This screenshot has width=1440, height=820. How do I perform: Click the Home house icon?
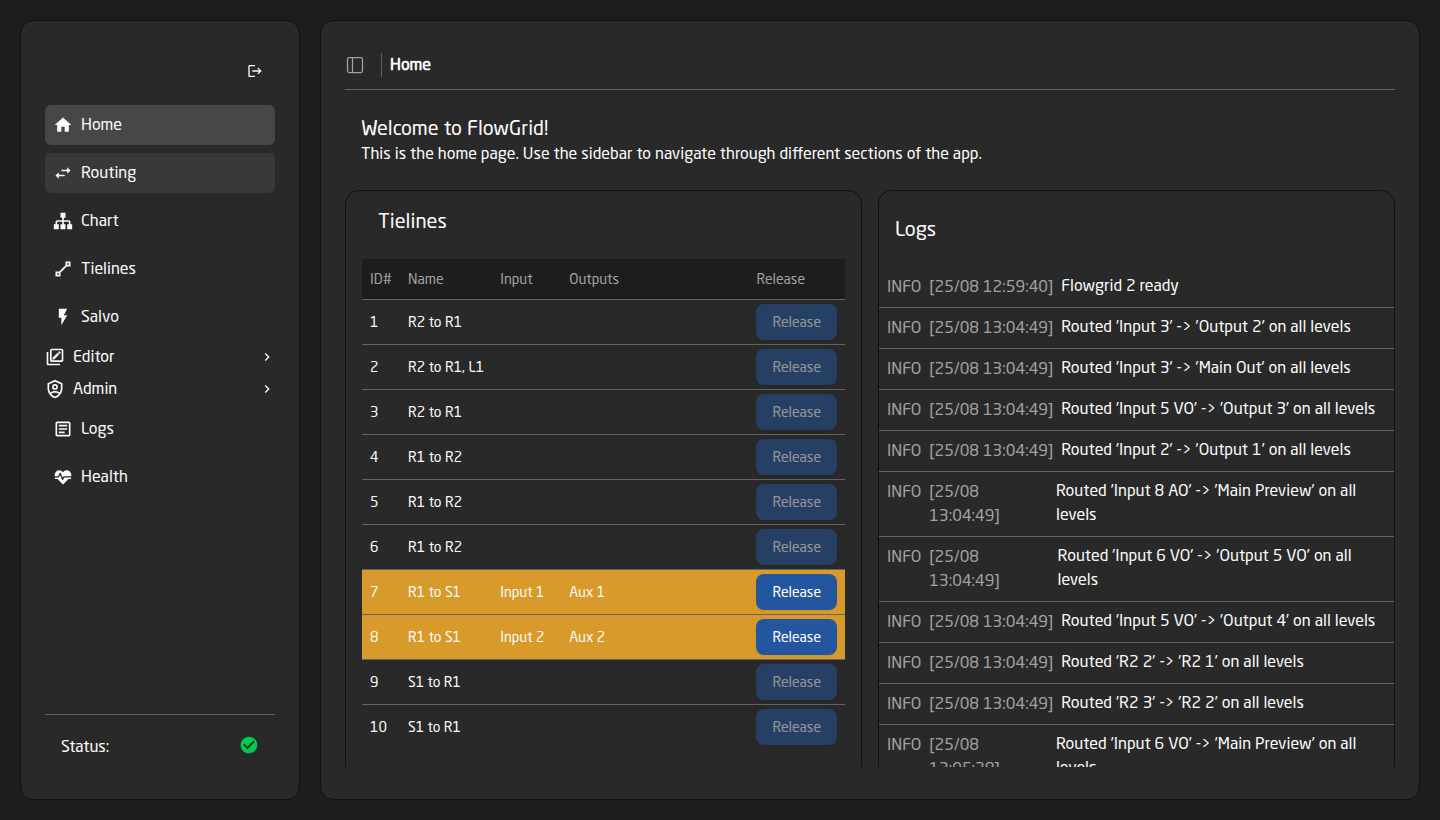click(63, 125)
